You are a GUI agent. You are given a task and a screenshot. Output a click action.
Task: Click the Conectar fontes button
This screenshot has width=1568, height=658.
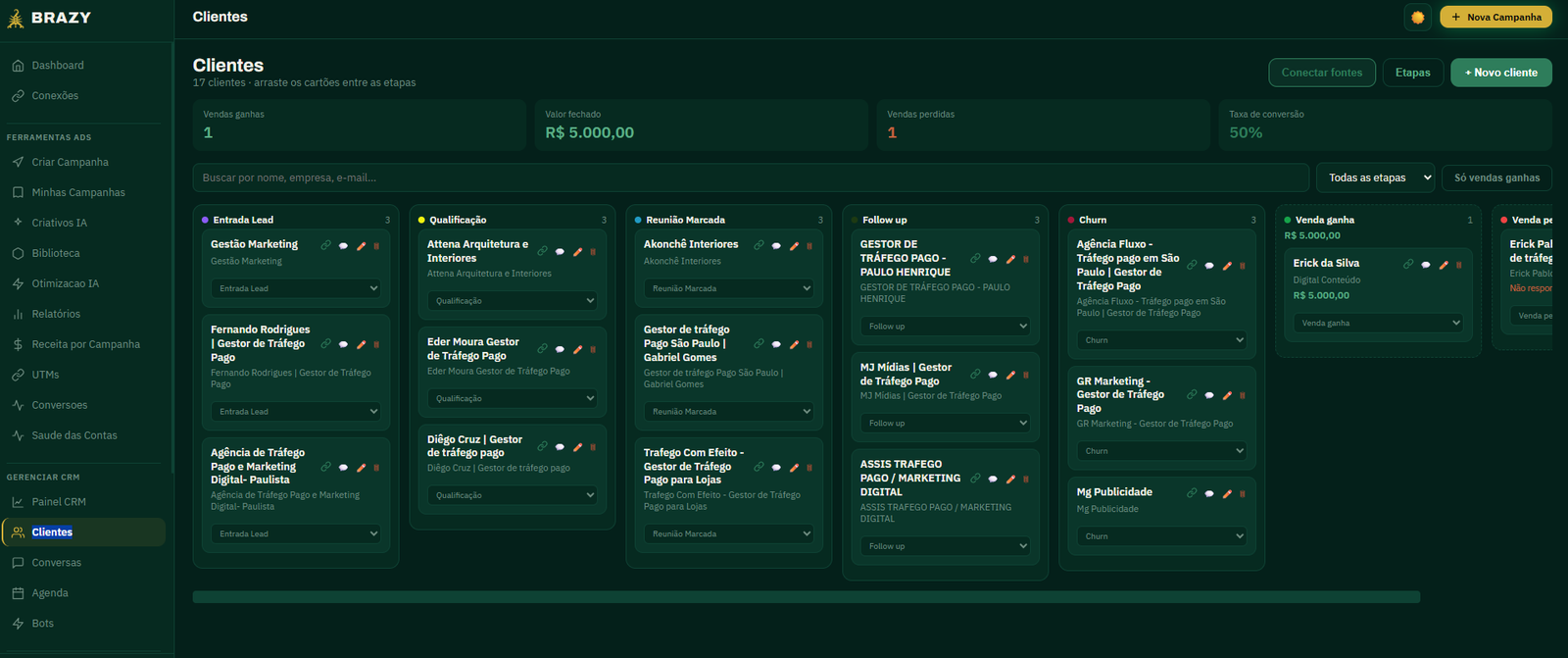[1321, 73]
